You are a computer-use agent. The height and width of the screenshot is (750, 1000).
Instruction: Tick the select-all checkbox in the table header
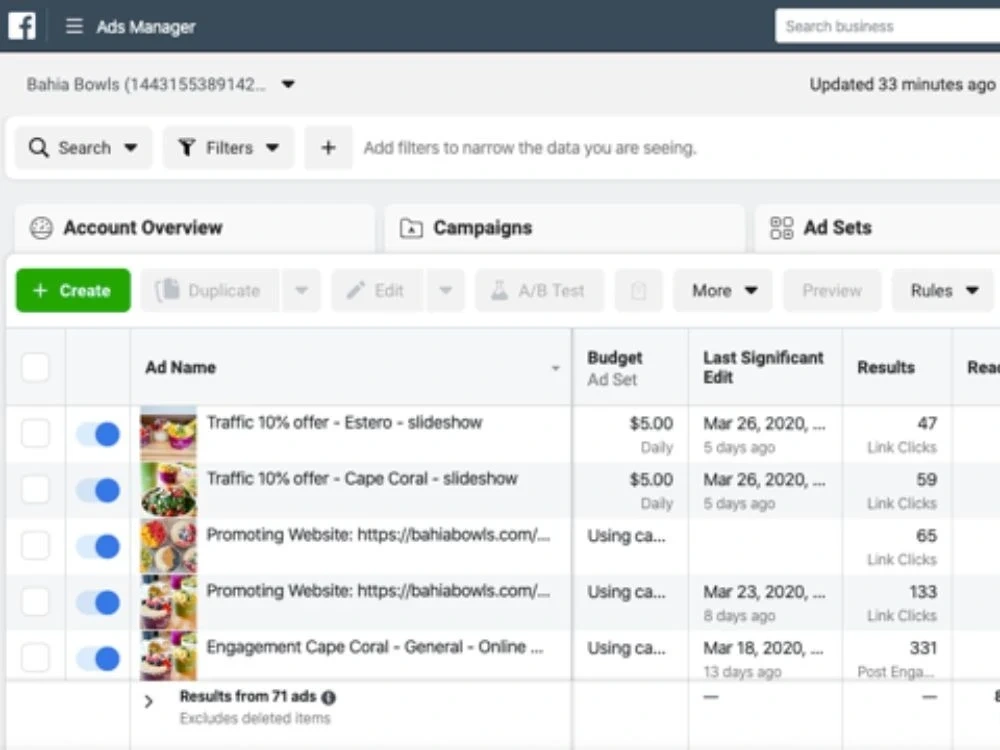[x=35, y=367]
